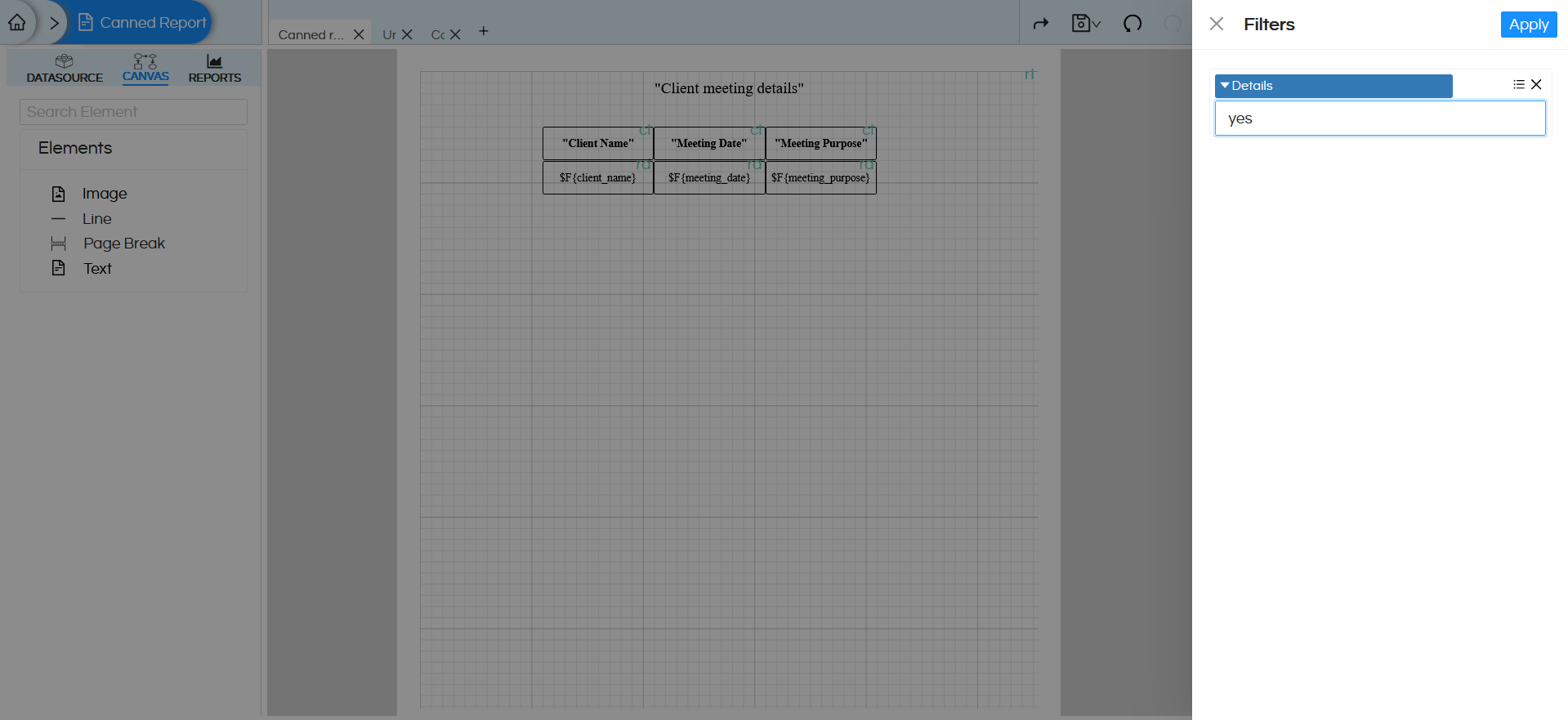Select the Line element

coord(96,219)
